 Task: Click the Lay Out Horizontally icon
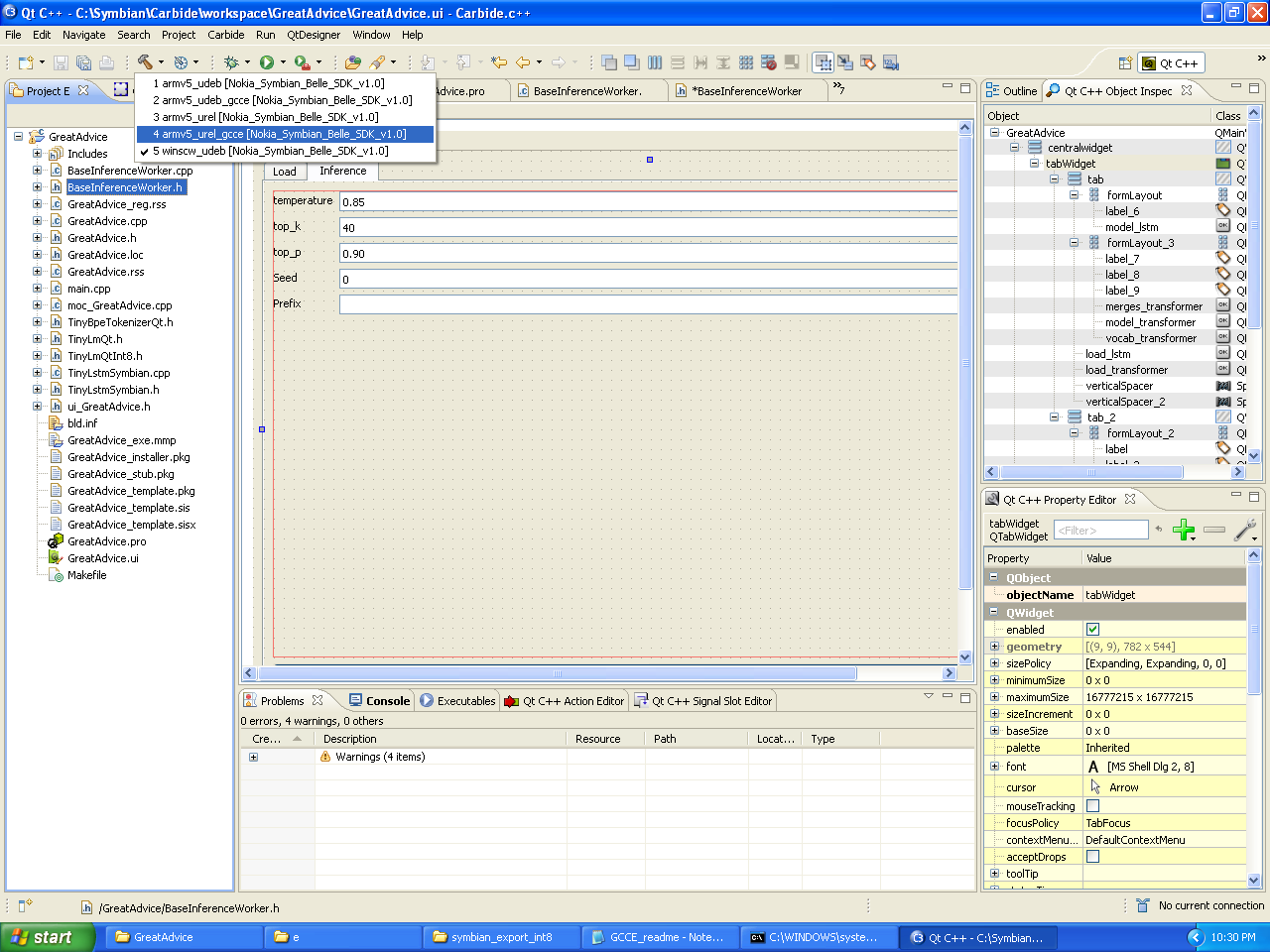pos(655,62)
